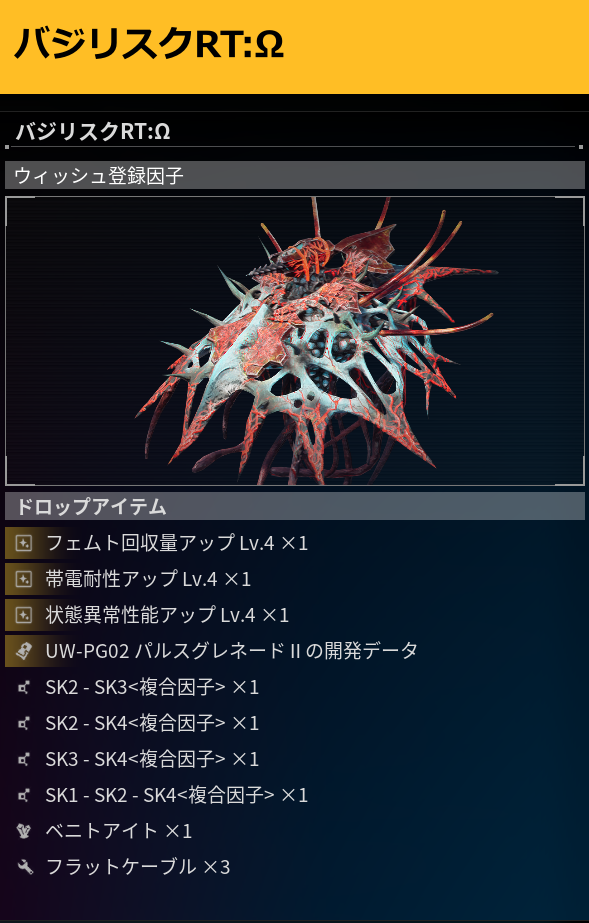This screenshot has width=589, height=923.
Task: Click the ドロップアイテム section header
Action: tap(295, 506)
